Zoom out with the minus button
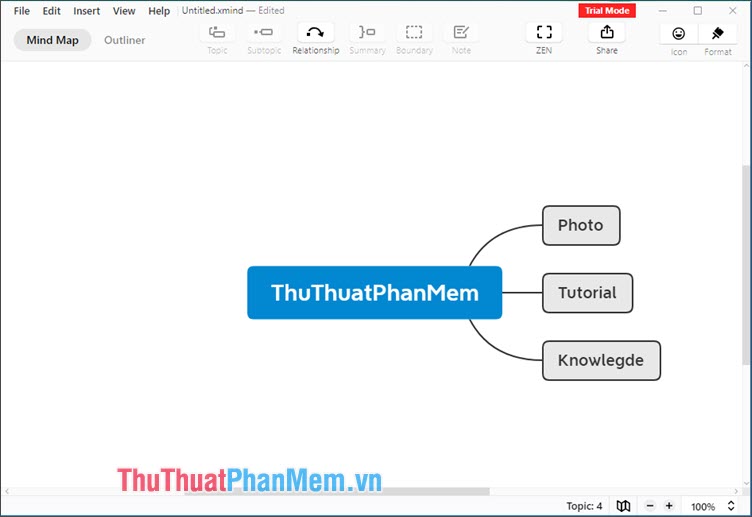Image resolution: width=752 pixels, height=517 pixels. coord(650,506)
